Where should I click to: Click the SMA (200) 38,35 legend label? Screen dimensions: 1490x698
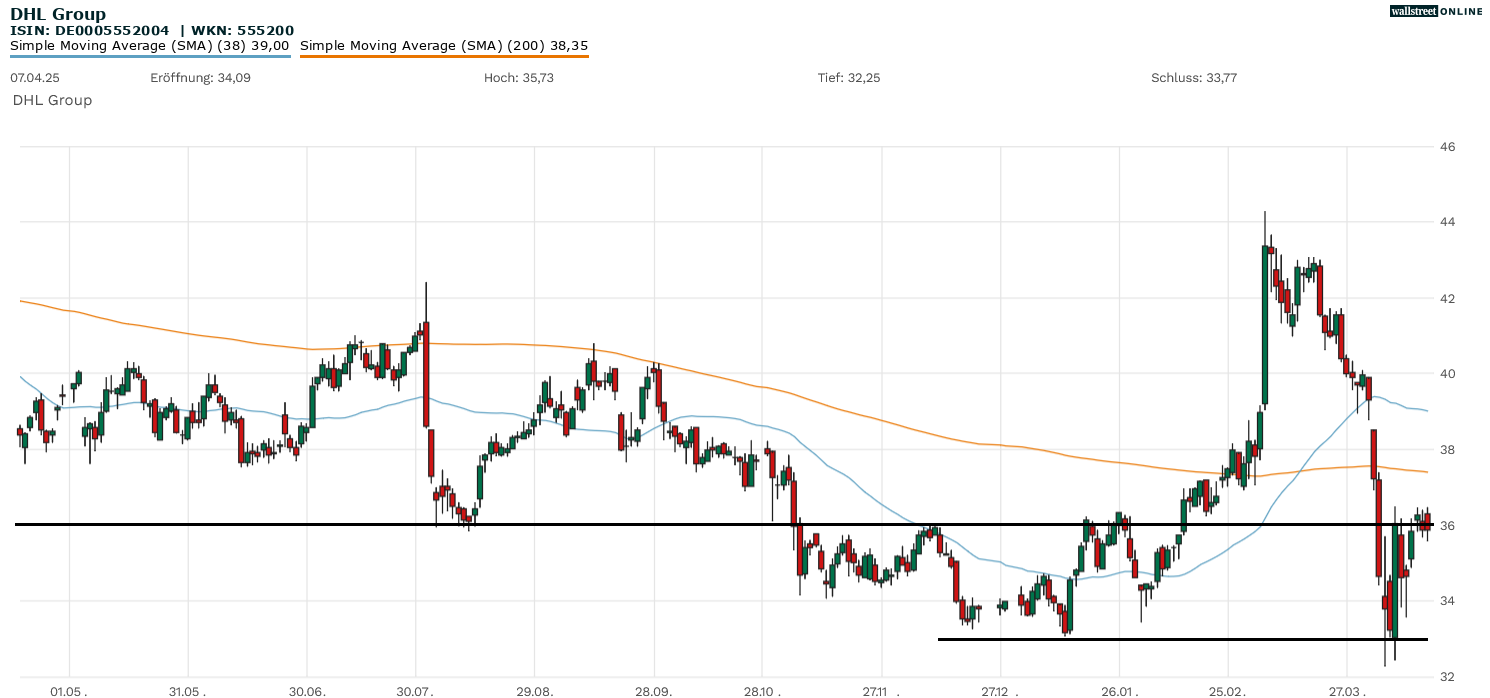coord(444,45)
